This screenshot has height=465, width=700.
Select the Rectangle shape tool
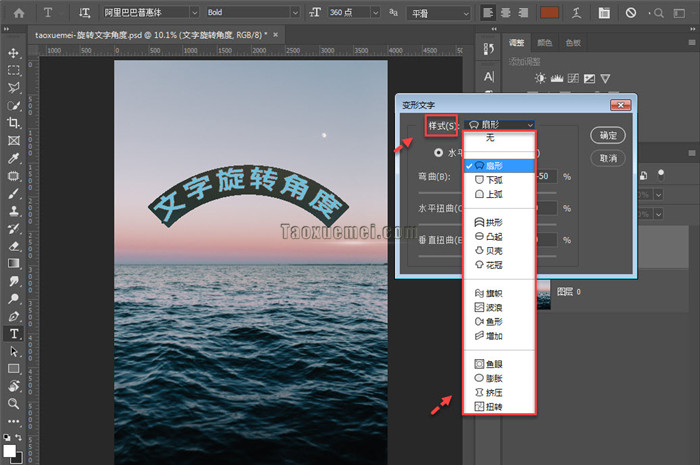(13, 369)
